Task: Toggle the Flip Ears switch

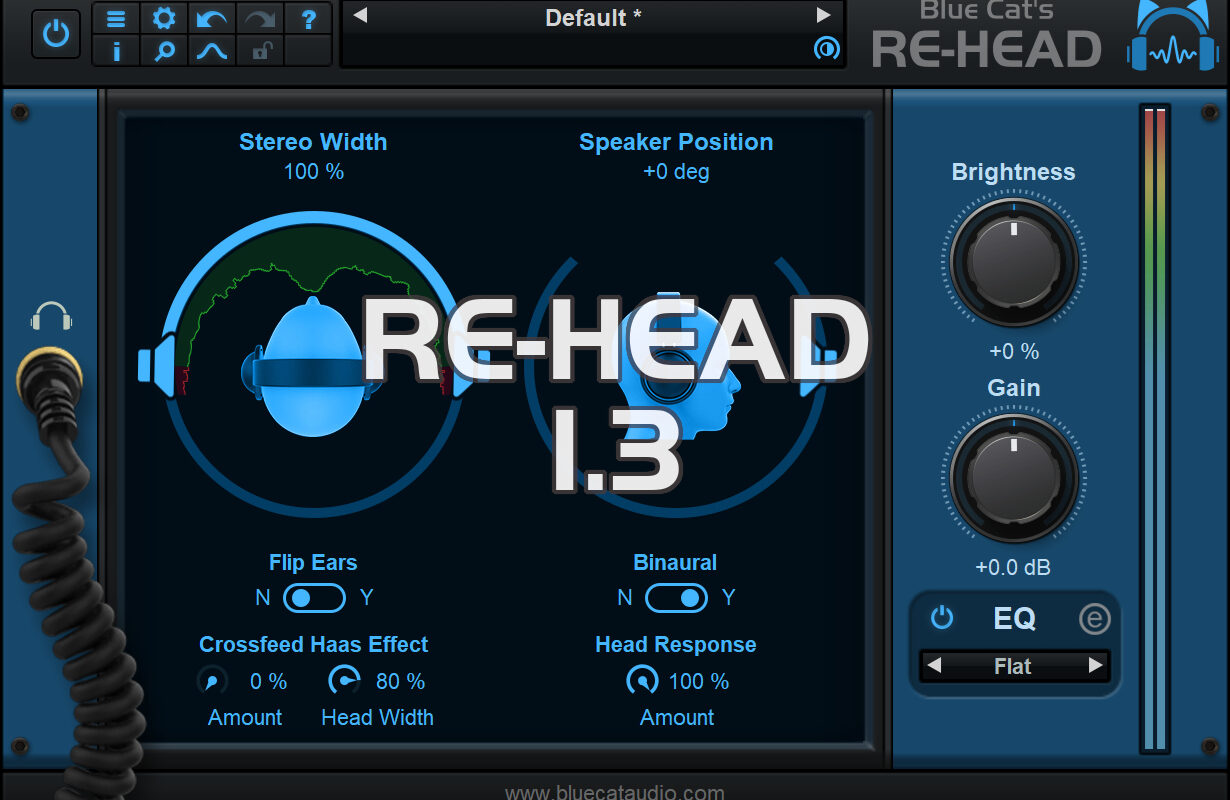Action: [314, 598]
